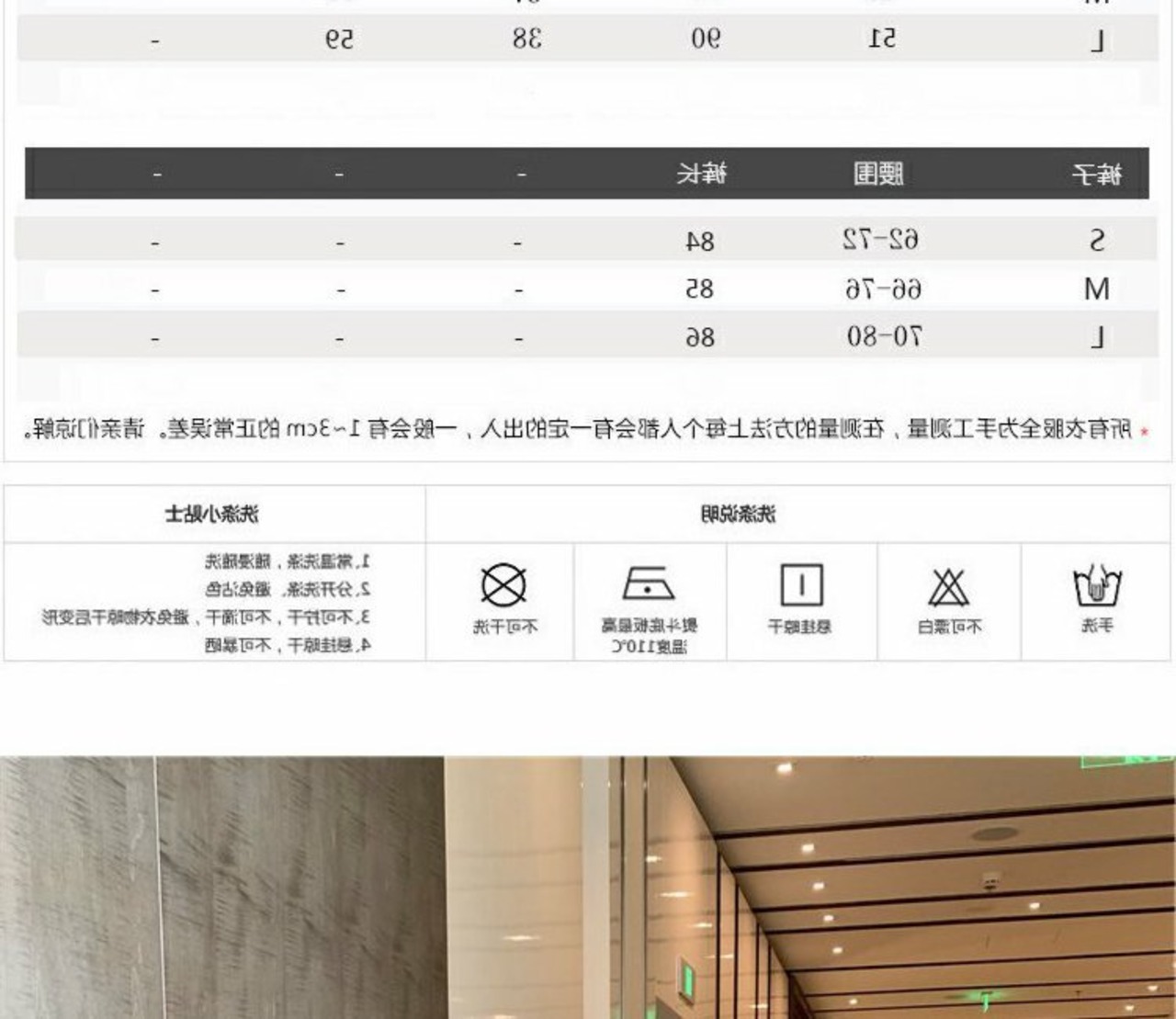Select washing tip 3 不可拧干
This screenshot has width=1176, height=1019.
[207, 617]
